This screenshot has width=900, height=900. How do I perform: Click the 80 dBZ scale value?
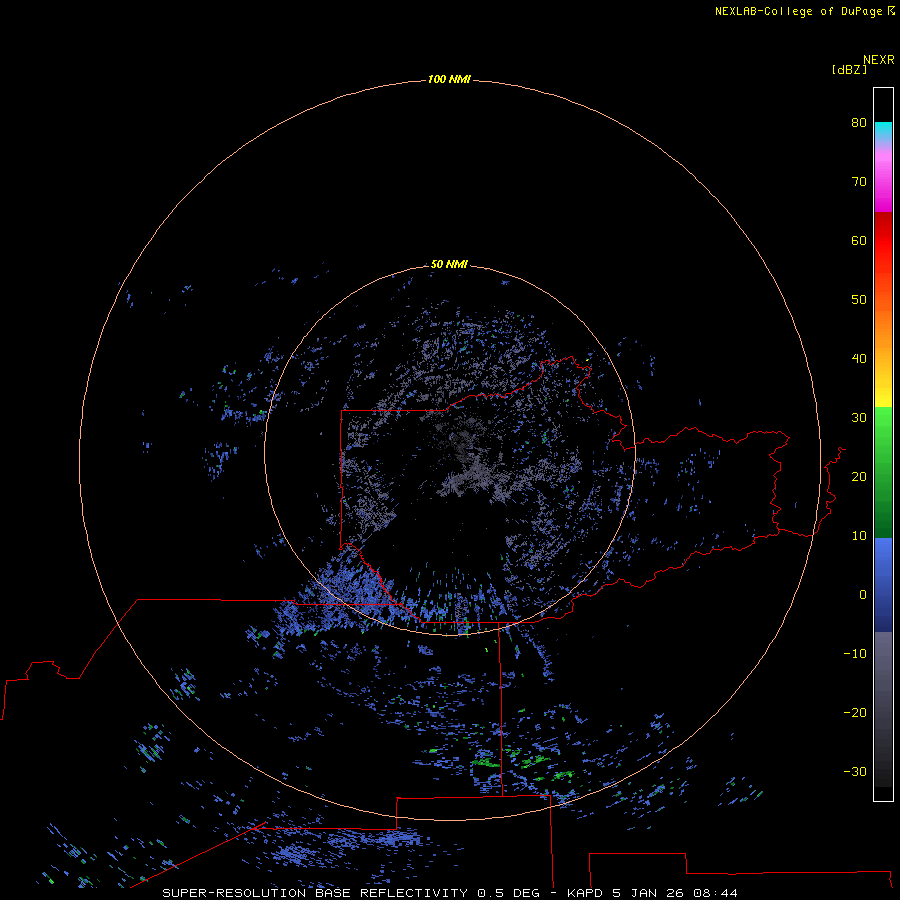click(x=859, y=122)
